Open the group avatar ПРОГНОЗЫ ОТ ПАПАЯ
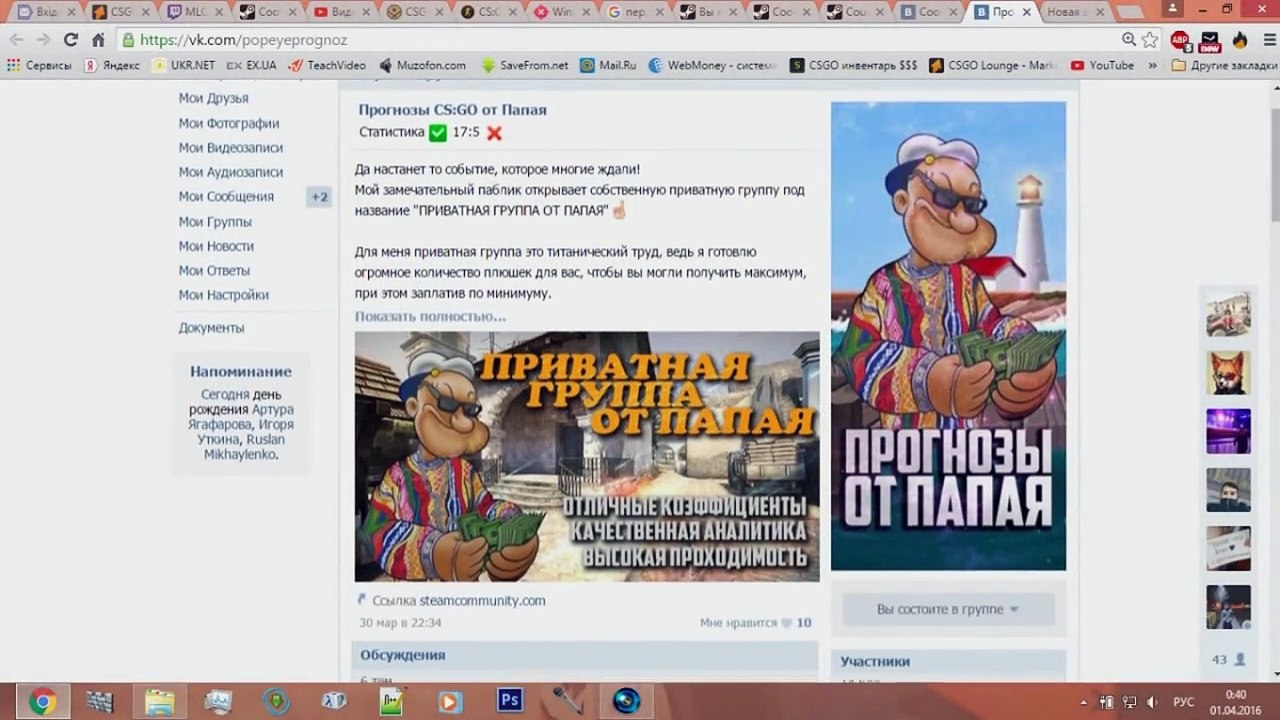Screen dimensions: 1280x720 point(948,336)
